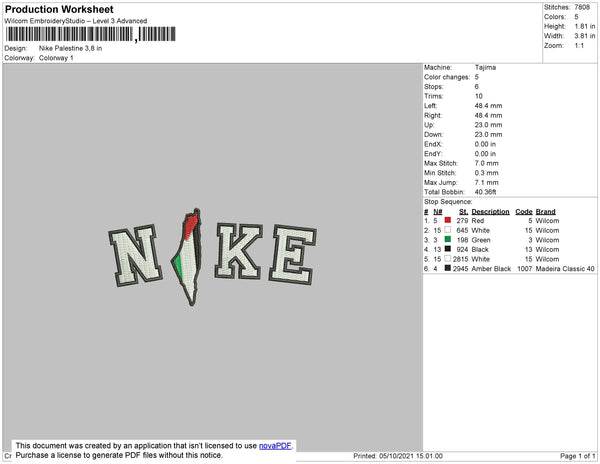Click the 'Page 1 of 1' footer
This screenshot has width=600, height=464.
tap(577, 456)
